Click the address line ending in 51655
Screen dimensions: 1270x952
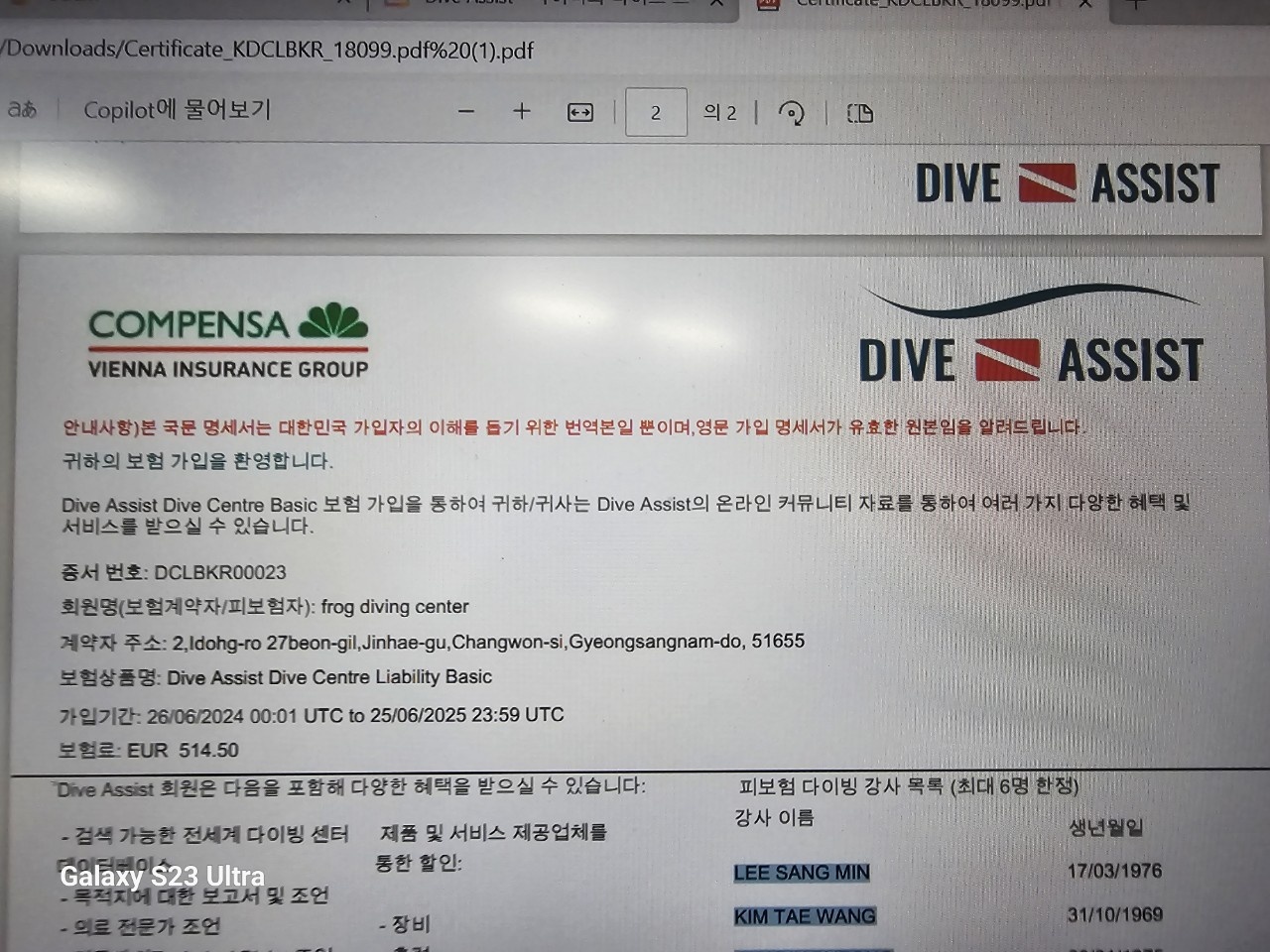click(433, 643)
